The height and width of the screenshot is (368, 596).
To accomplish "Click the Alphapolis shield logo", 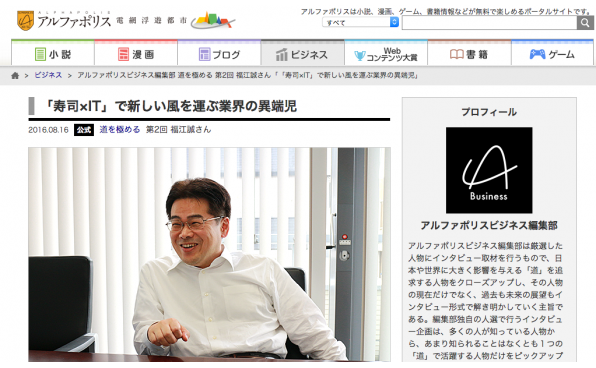I will pyautogui.click(x=25, y=21).
